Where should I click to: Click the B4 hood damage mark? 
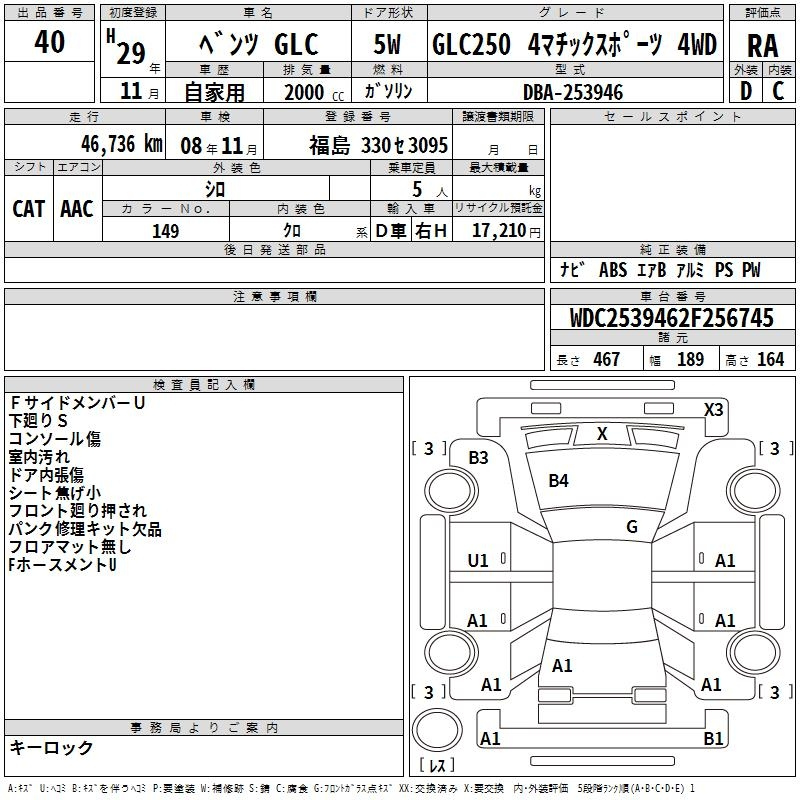(x=558, y=481)
